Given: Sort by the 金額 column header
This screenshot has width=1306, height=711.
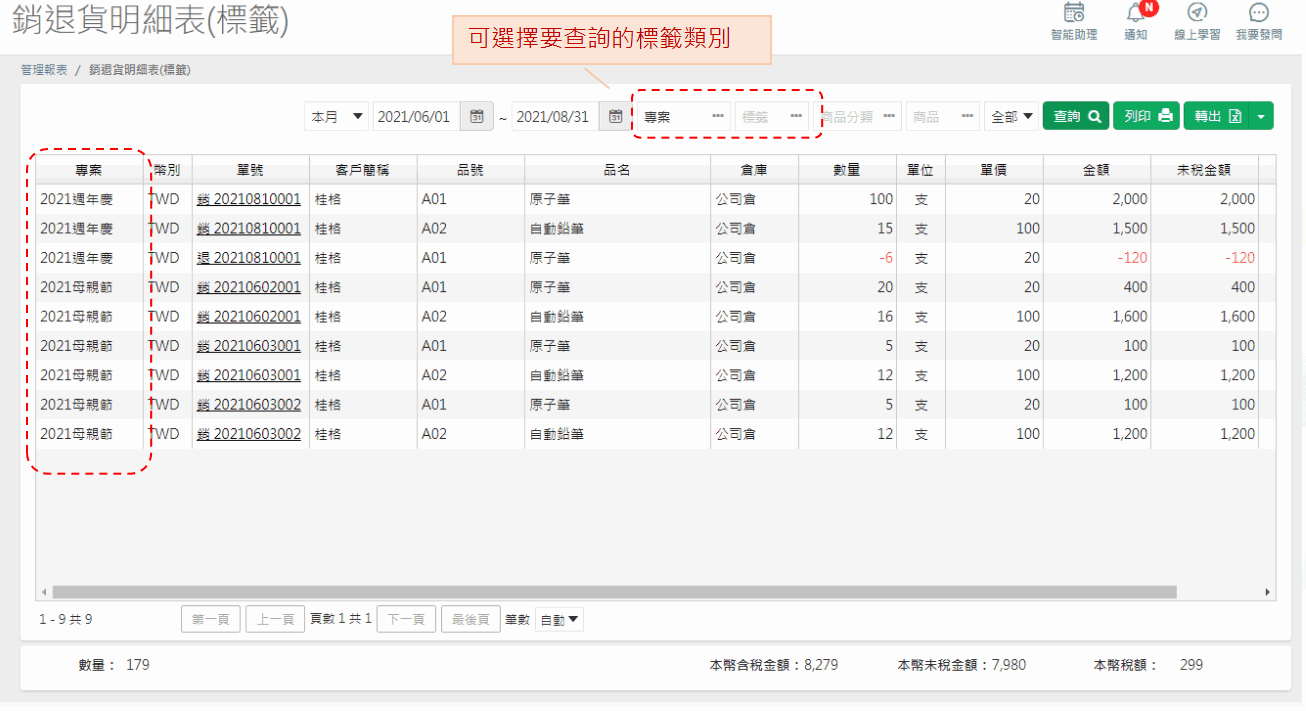Looking at the screenshot, I should 1096,170.
